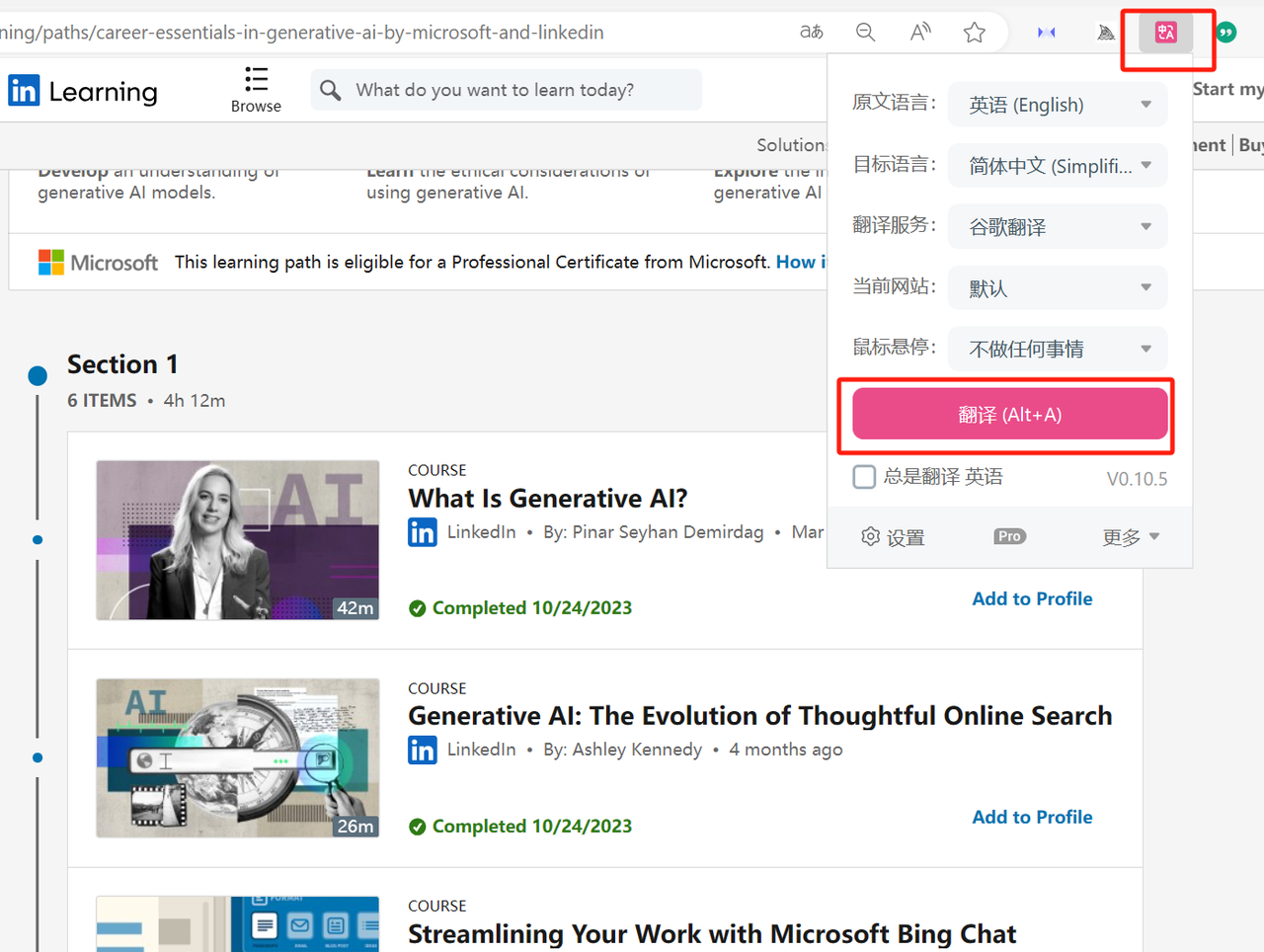This screenshot has width=1264, height=952.
Task: Click the blue bow-tie extension icon
Action: coord(1047,33)
